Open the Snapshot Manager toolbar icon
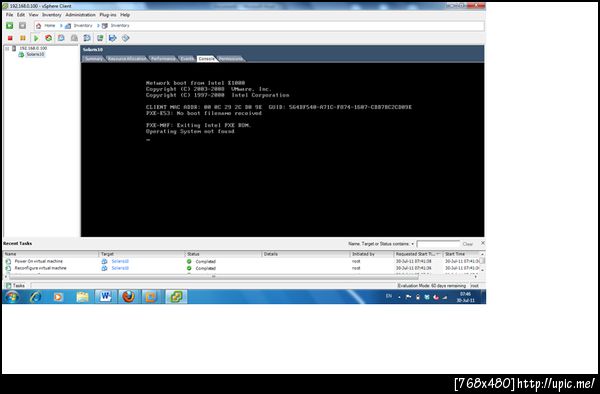 [x=87, y=38]
